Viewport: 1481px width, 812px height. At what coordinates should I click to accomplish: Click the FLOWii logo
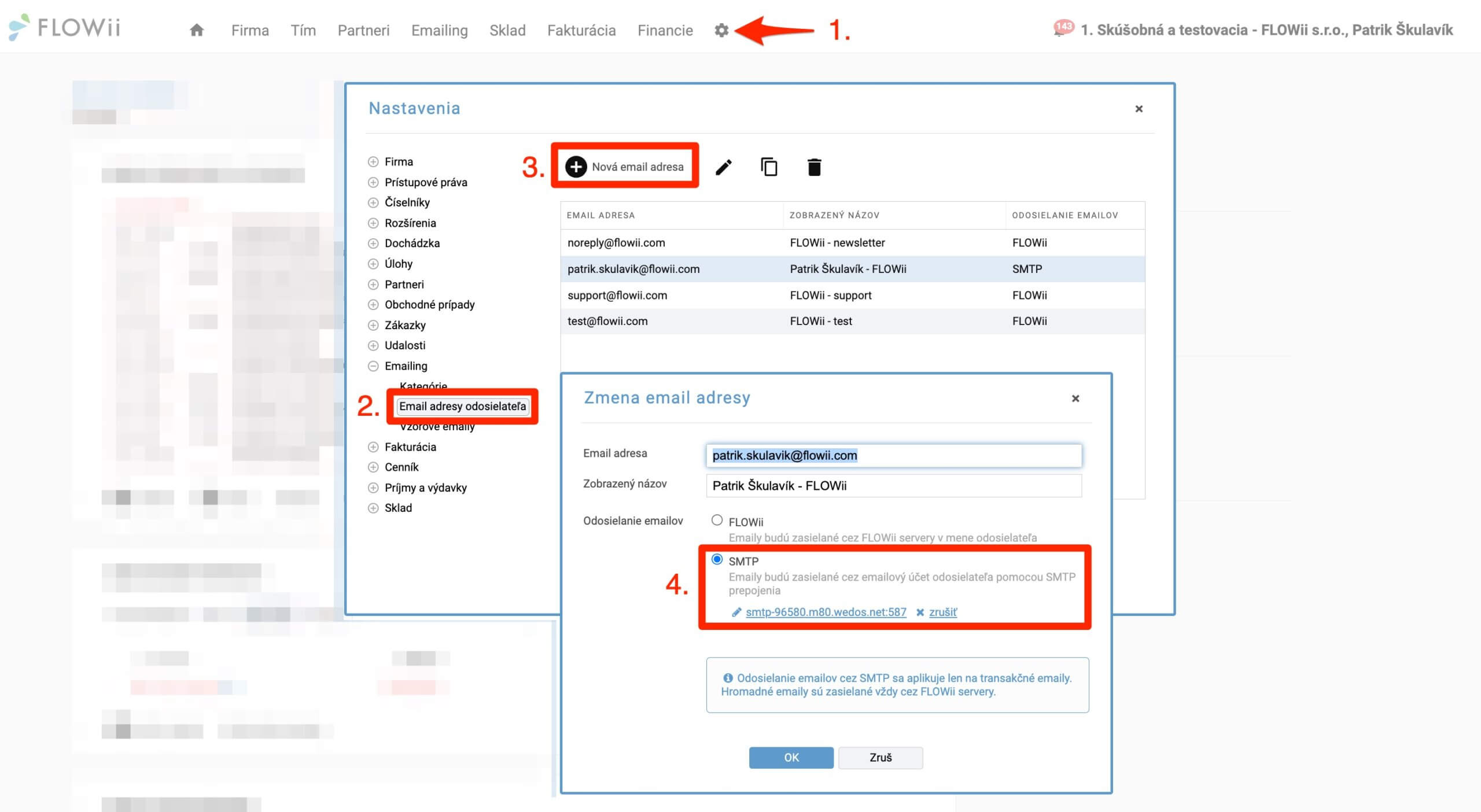click(x=65, y=27)
